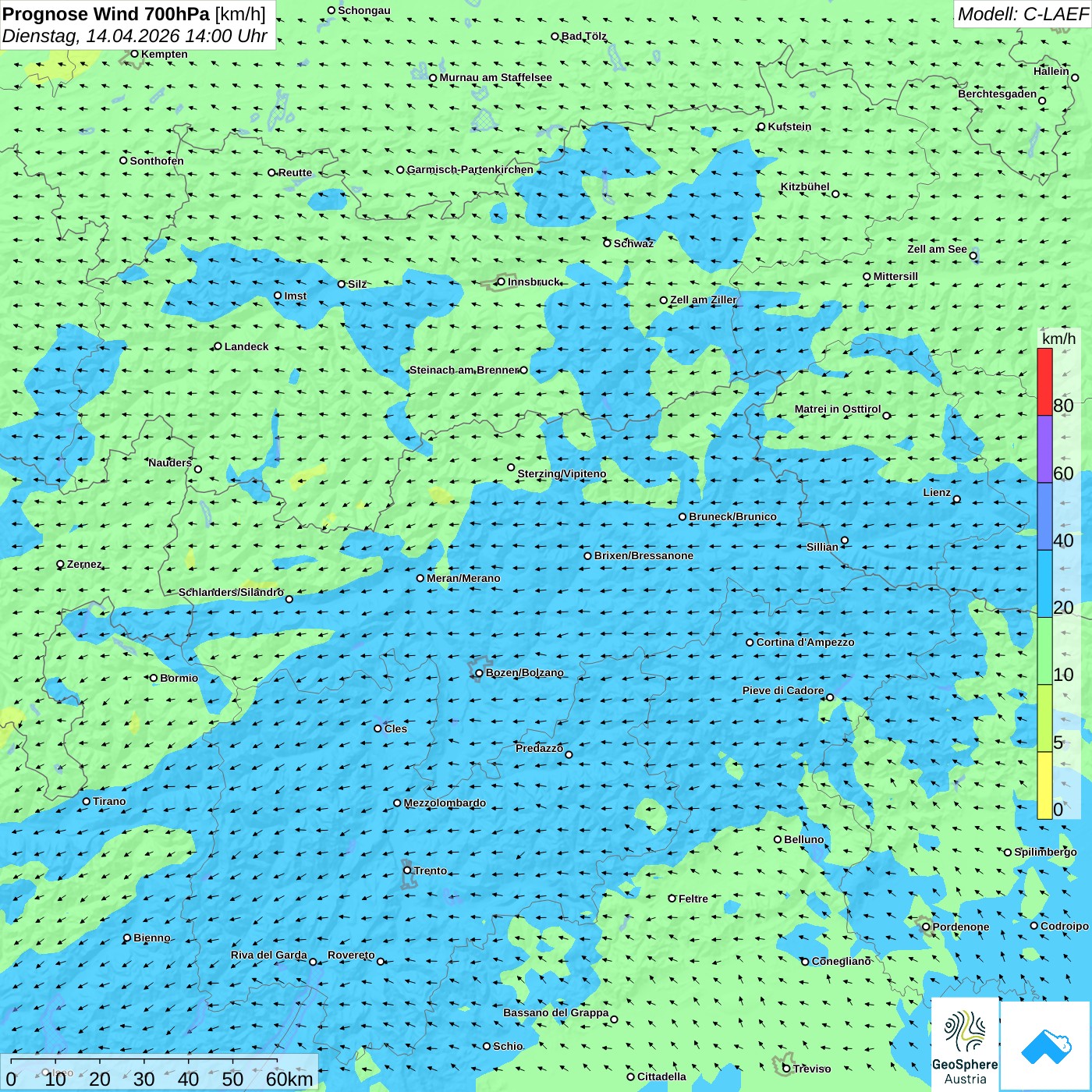Click the Bad Tölz city label
This screenshot has width=1092, height=1092.
pyautogui.click(x=583, y=37)
